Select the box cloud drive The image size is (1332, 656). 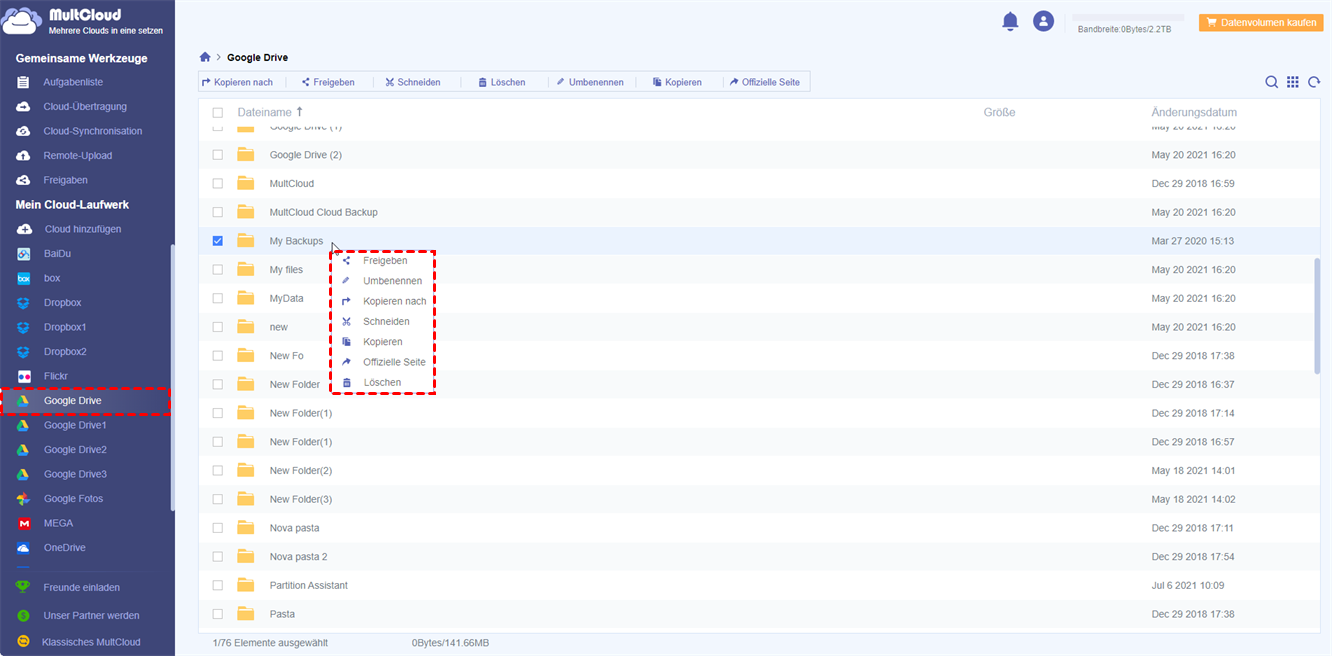(52, 278)
